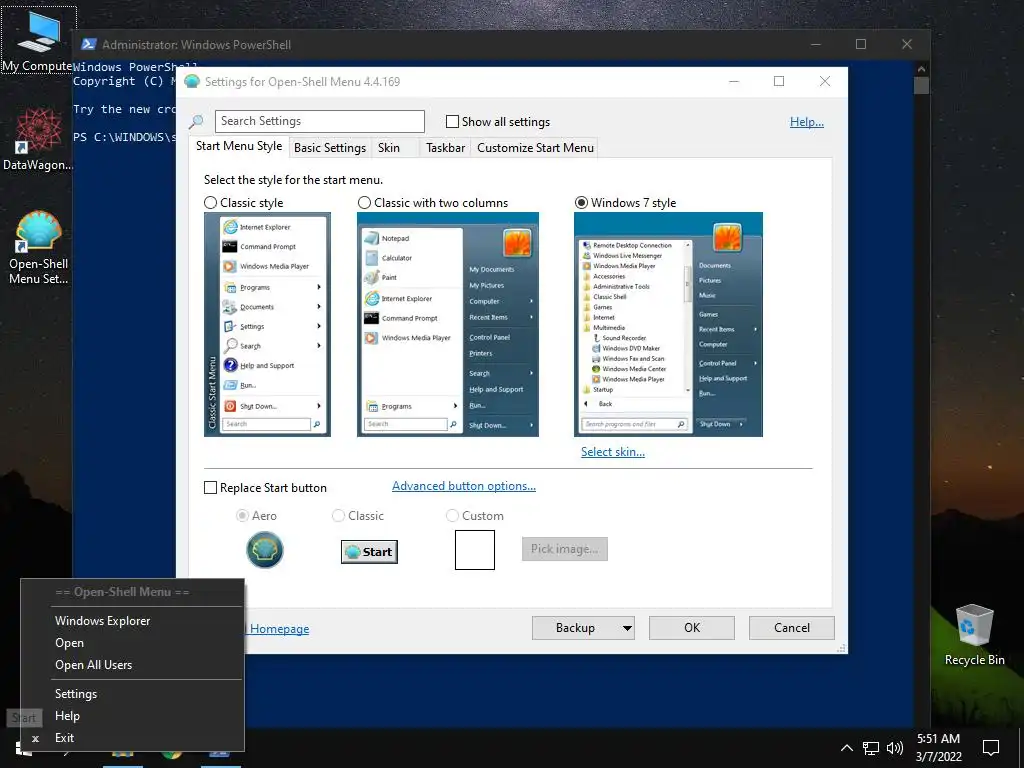Click the Classic with two columns preview image
The width and height of the screenshot is (1024, 768).
[x=448, y=325]
